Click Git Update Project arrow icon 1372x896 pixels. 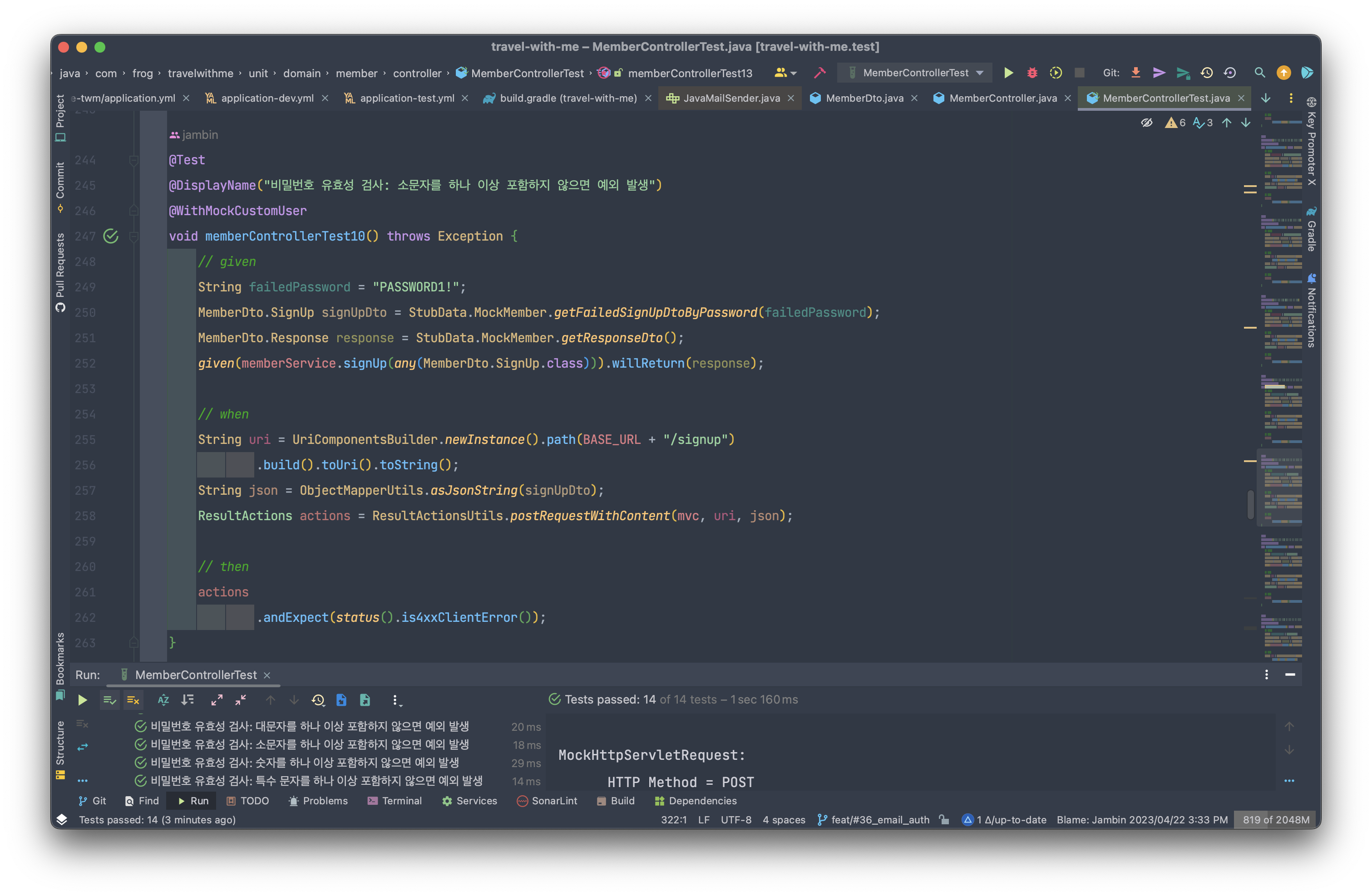tap(1135, 73)
